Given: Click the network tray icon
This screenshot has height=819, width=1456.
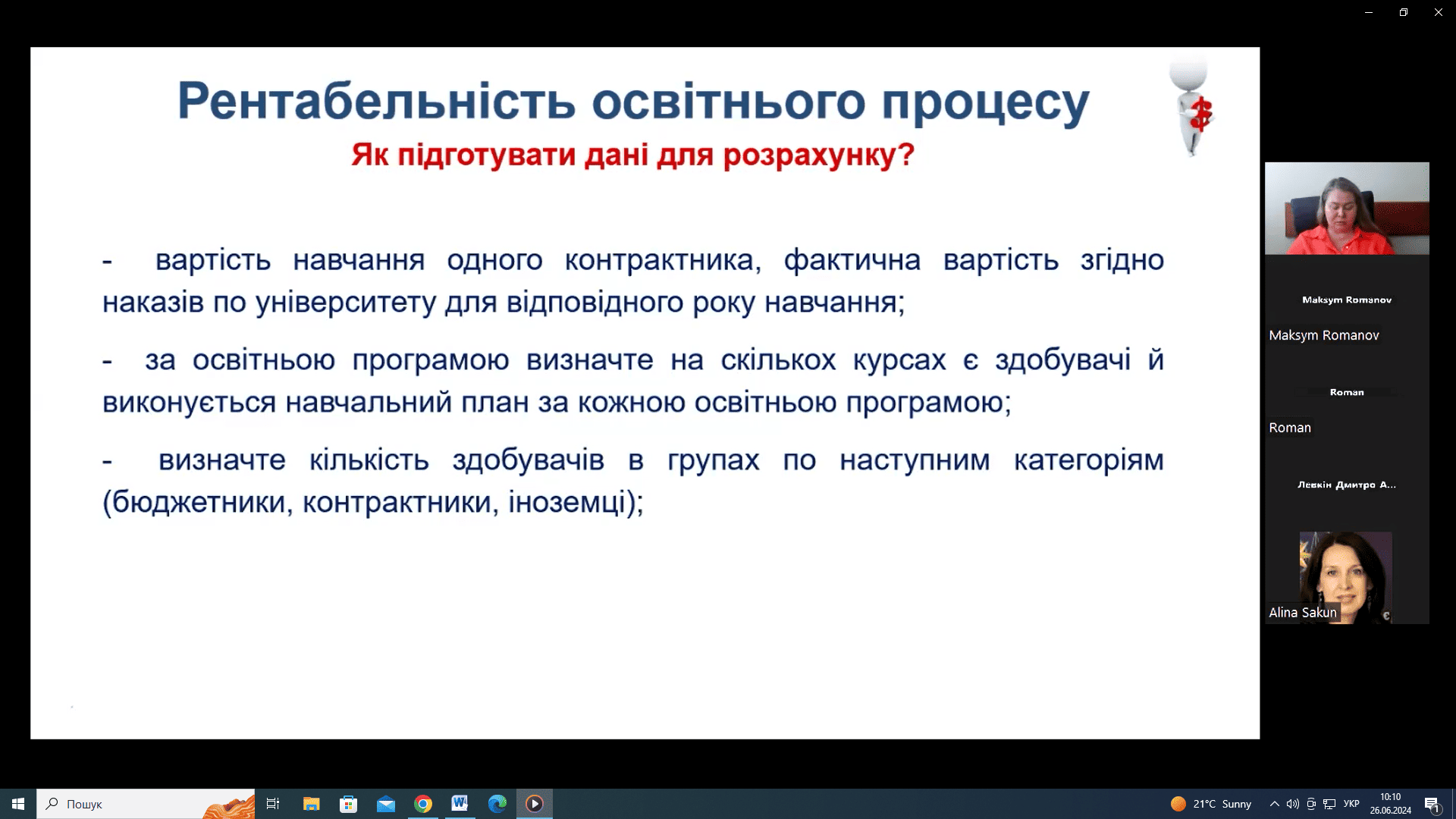Looking at the screenshot, I should (x=1329, y=804).
